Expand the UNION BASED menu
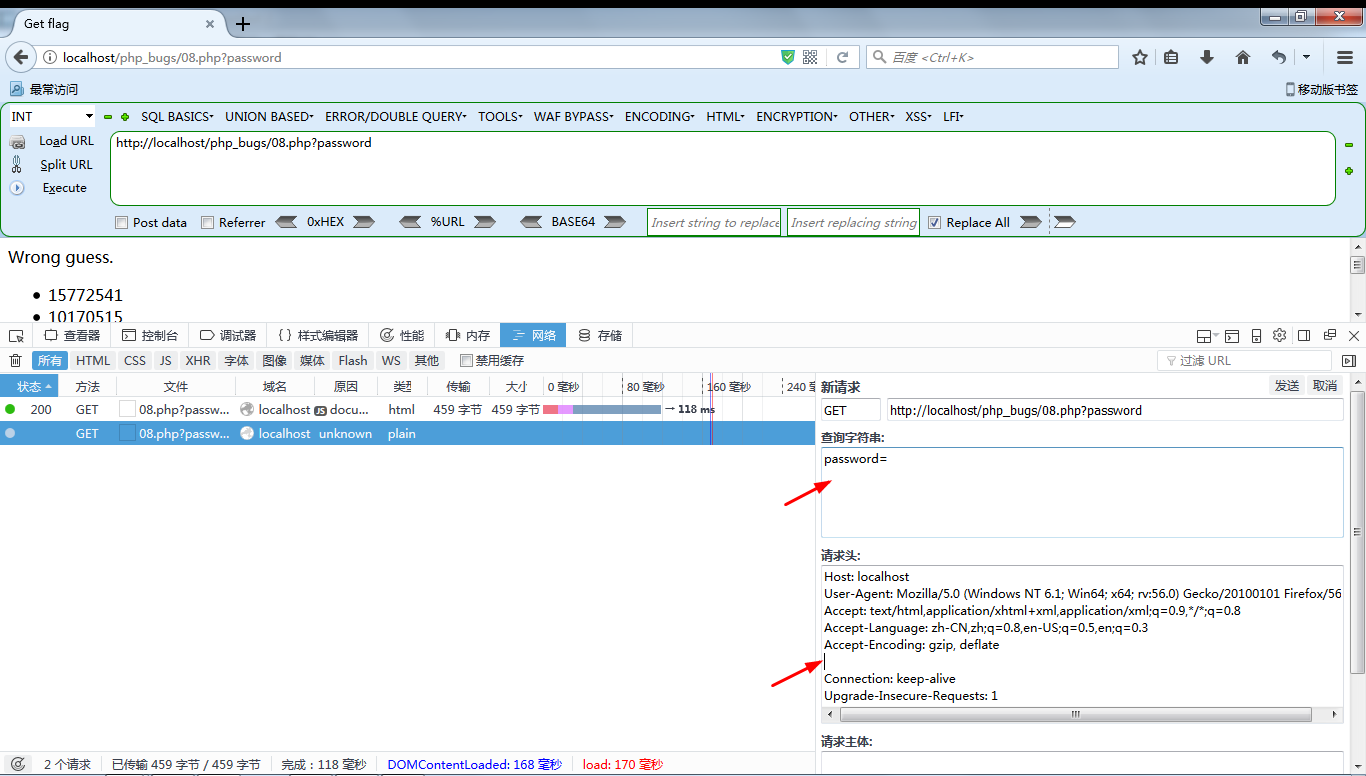 point(269,116)
